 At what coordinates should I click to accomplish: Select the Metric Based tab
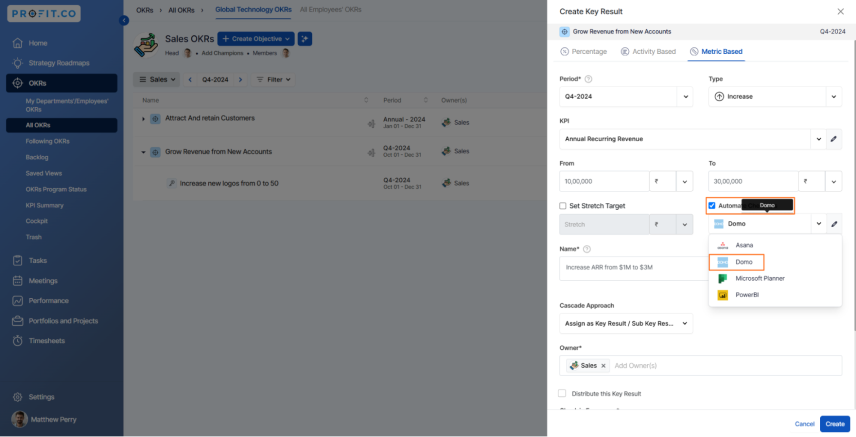pyautogui.click(x=716, y=51)
